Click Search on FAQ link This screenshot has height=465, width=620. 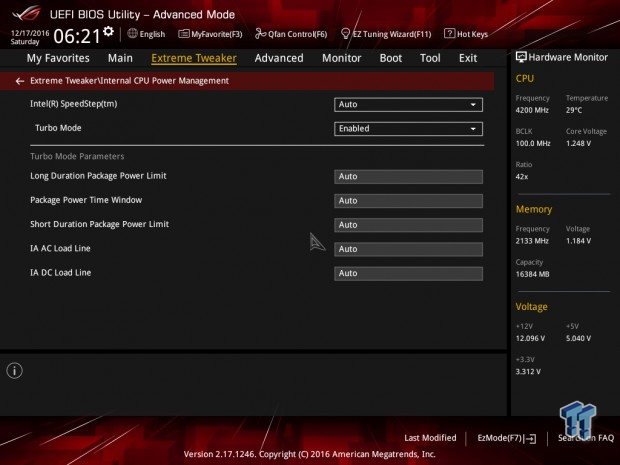586,438
